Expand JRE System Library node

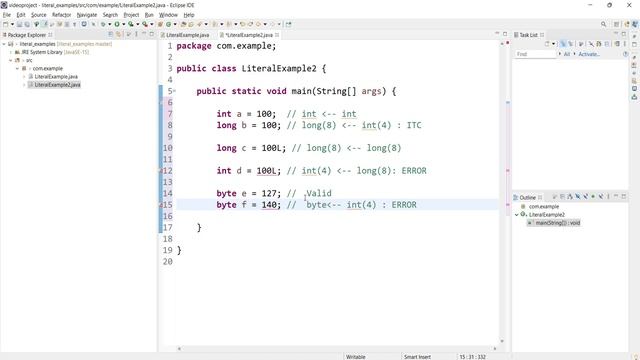[x=11, y=52]
